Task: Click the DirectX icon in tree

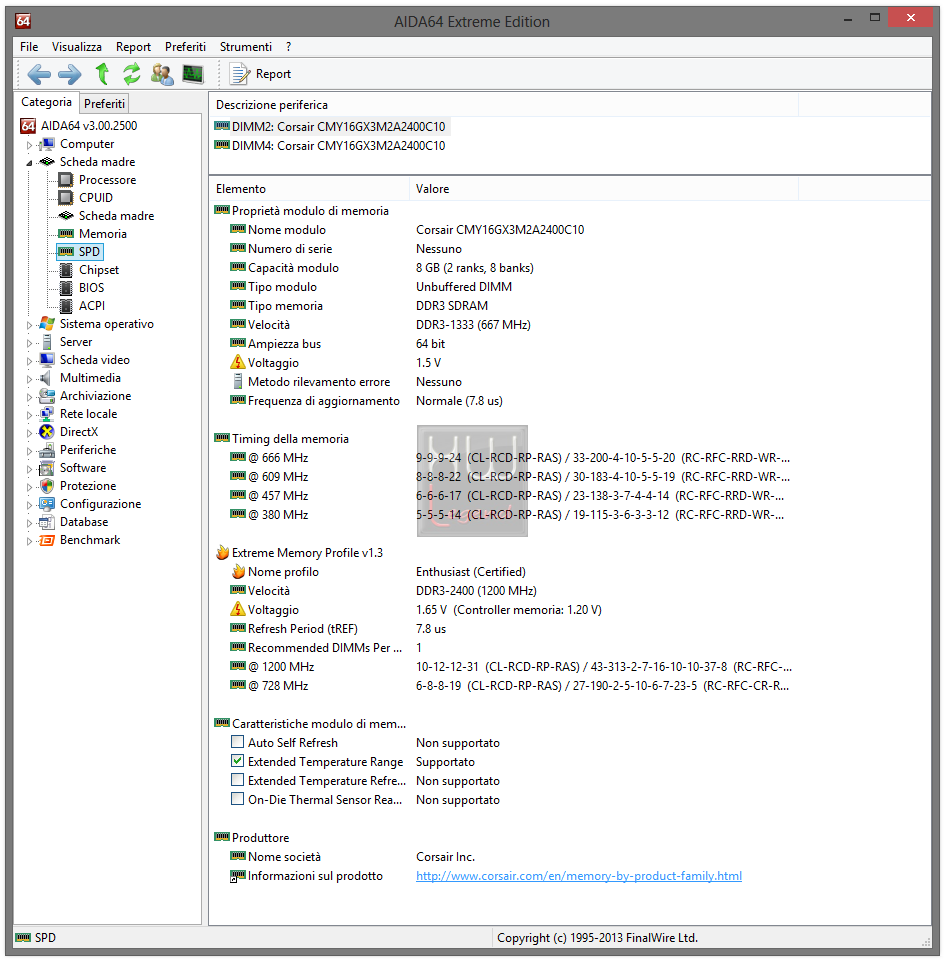Action: (x=47, y=432)
